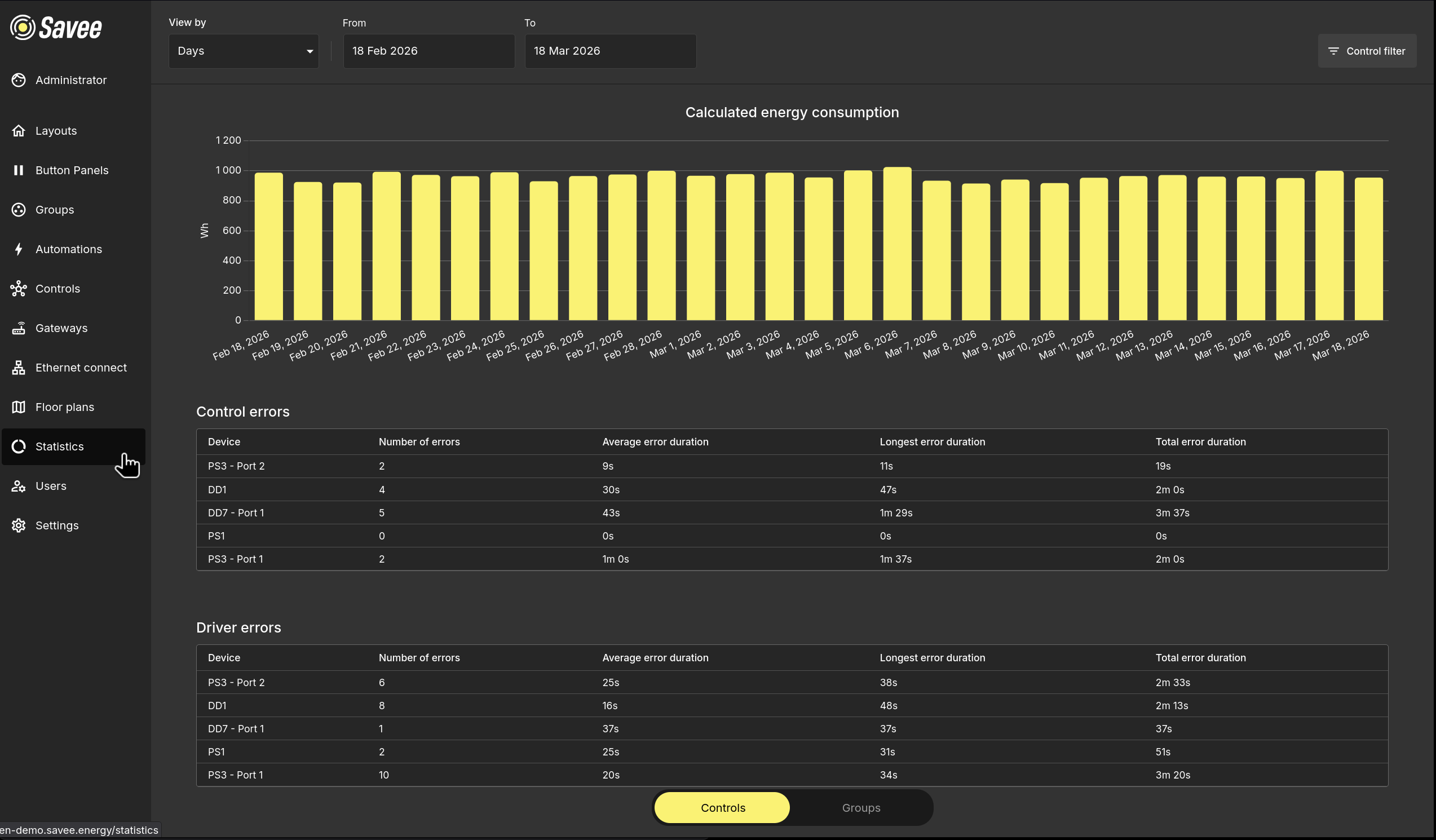Viewport: 1436px width, 840px height.
Task: Click the Automations lightning icon
Action: (x=19, y=249)
